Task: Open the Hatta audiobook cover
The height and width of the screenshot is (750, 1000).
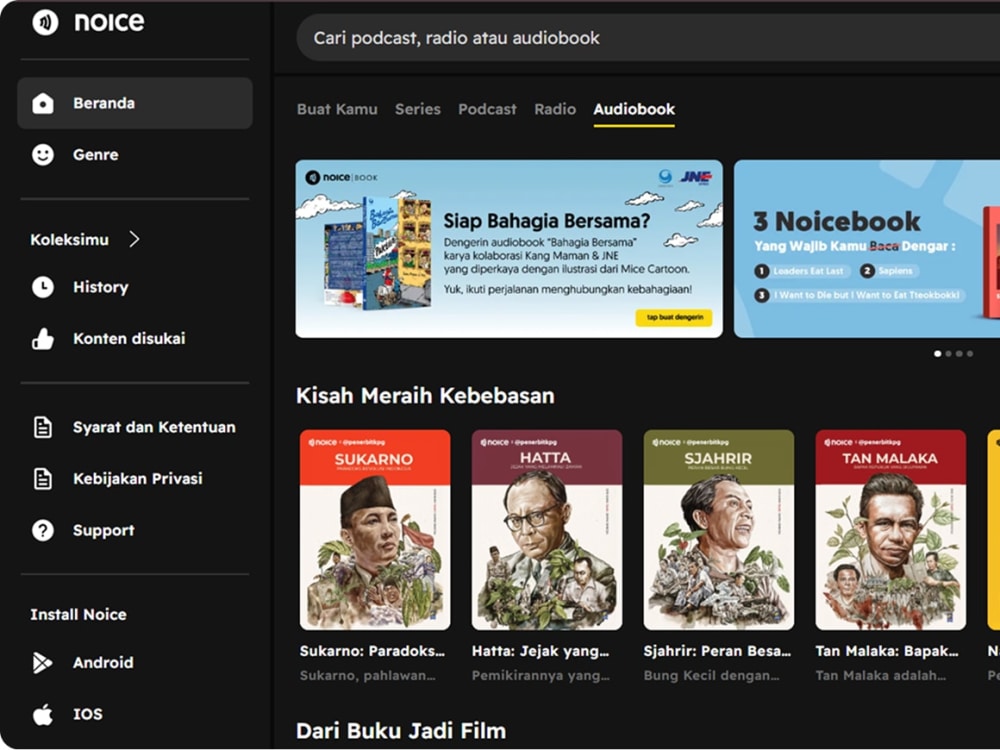Action: click(x=547, y=530)
